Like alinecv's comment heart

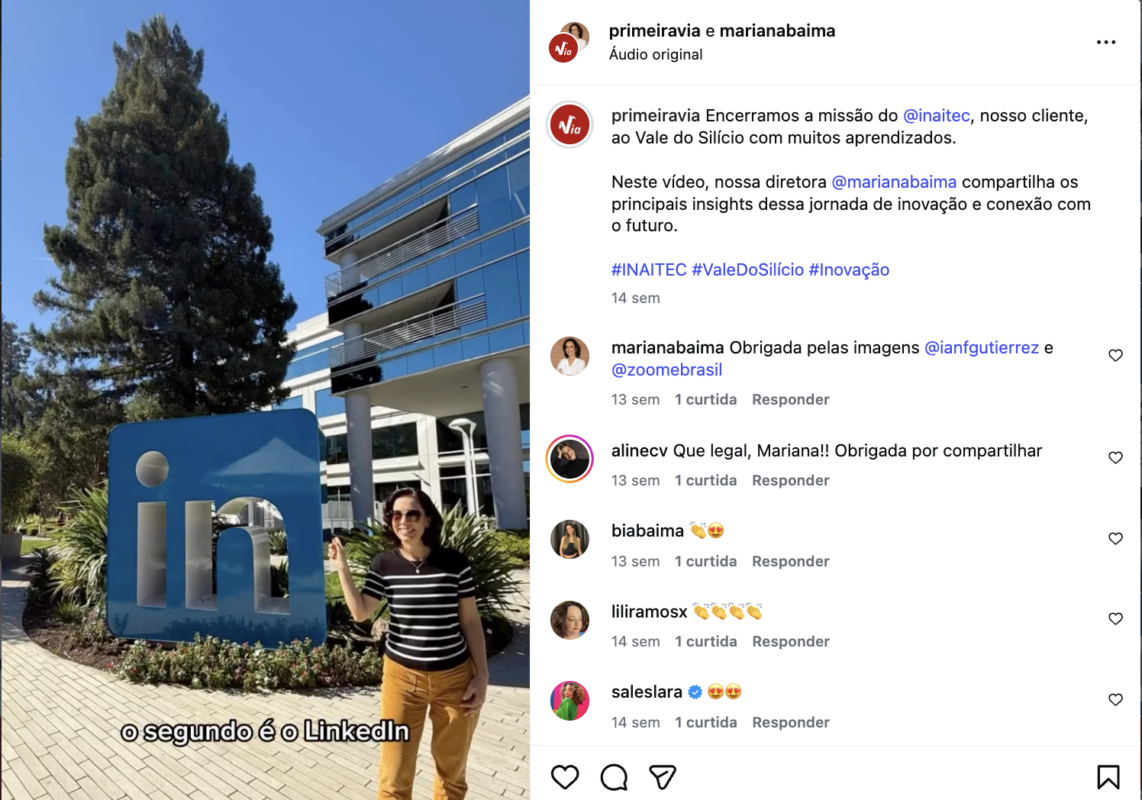pyautogui.click(x=1115, y=458)
